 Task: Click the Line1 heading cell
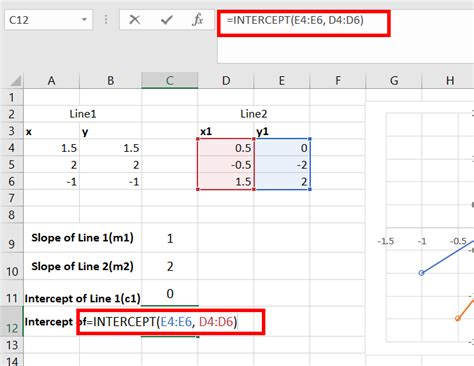83,114
